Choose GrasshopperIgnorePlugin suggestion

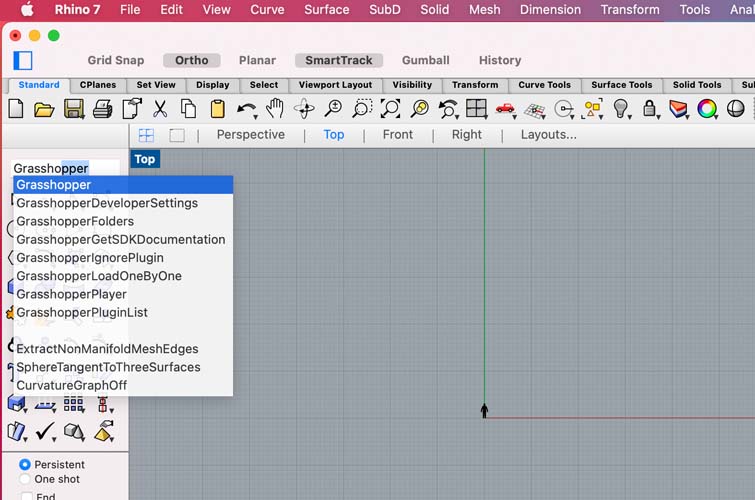click(123, 258)
